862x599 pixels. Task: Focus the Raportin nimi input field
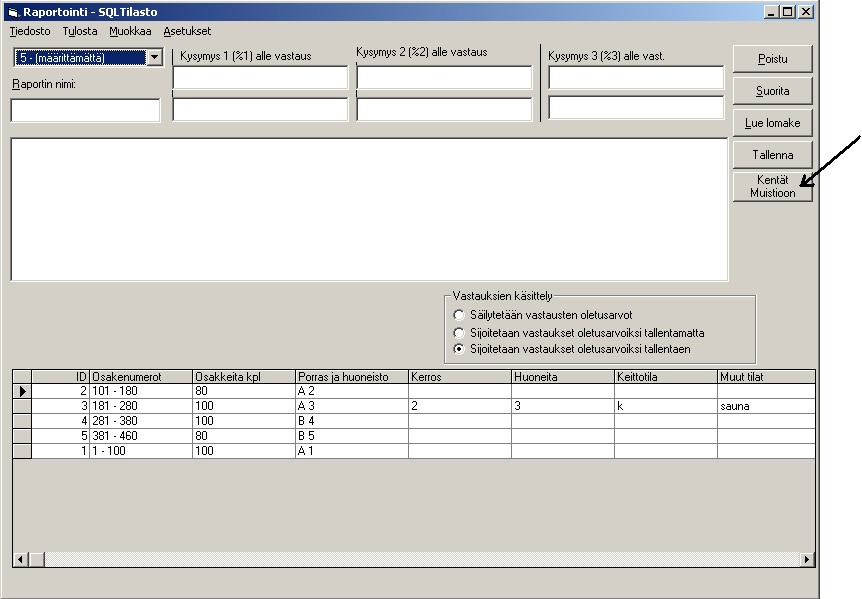tap(85, 110)
